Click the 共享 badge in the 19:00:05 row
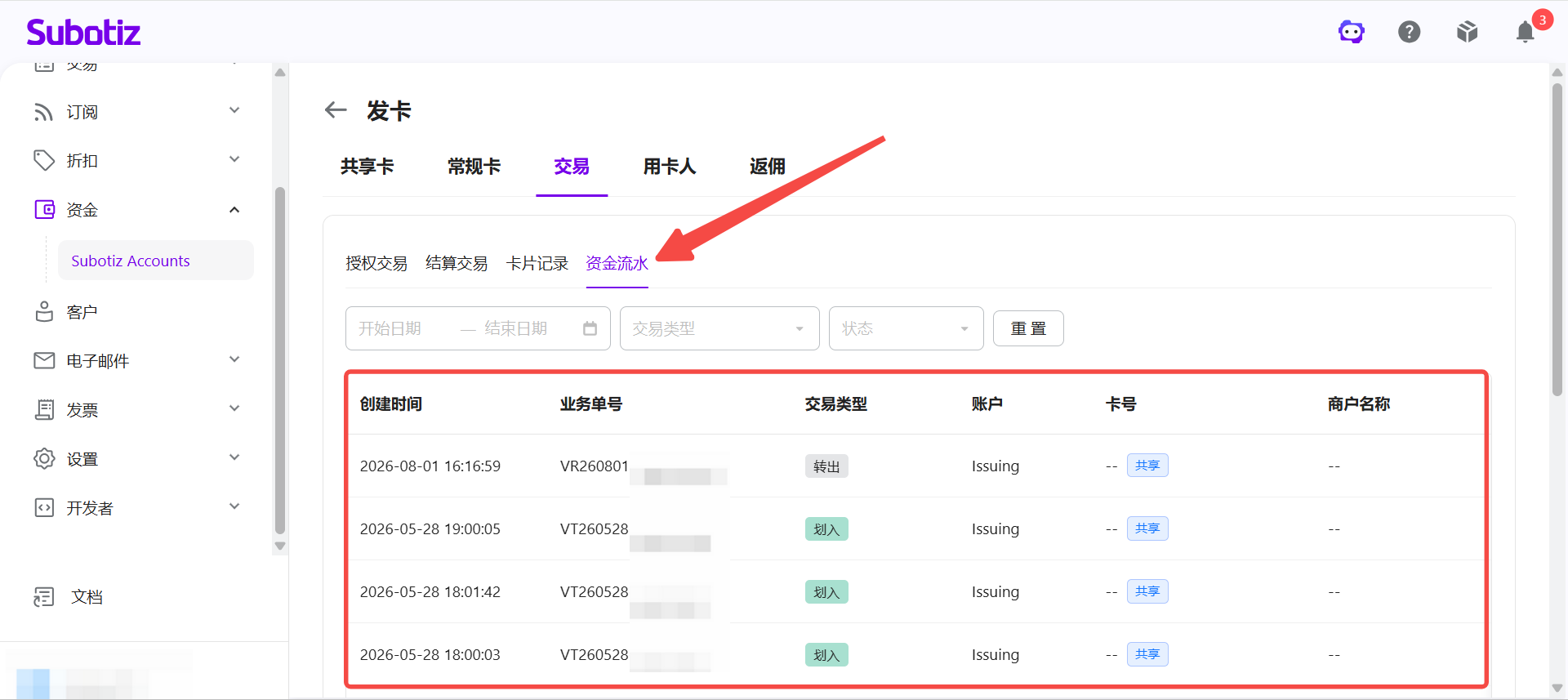The height and width of the screenshot is (700, 1568). tap(1147, 528)
